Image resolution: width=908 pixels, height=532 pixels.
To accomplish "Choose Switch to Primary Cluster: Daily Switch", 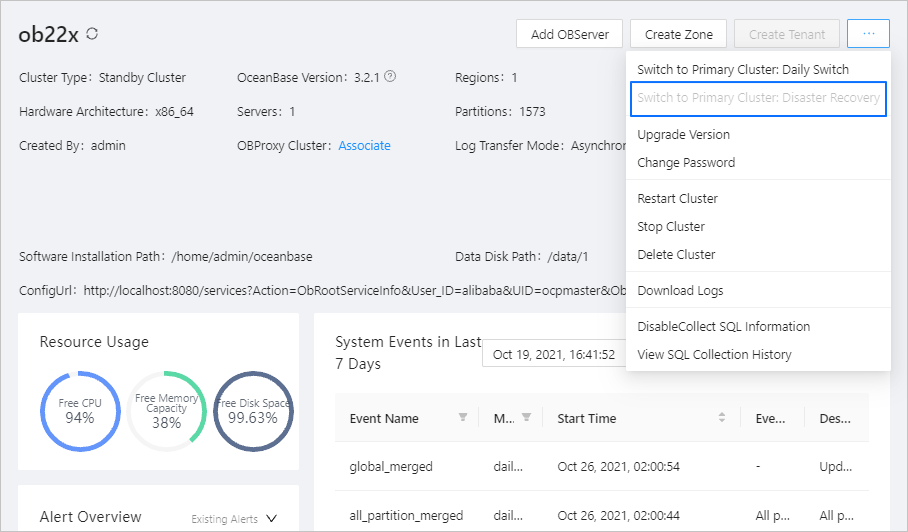I will click(x=743, y=69).
